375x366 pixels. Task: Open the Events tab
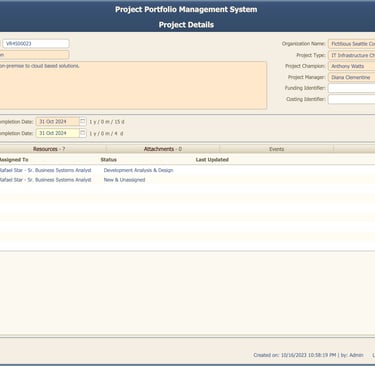coord(276,149)
